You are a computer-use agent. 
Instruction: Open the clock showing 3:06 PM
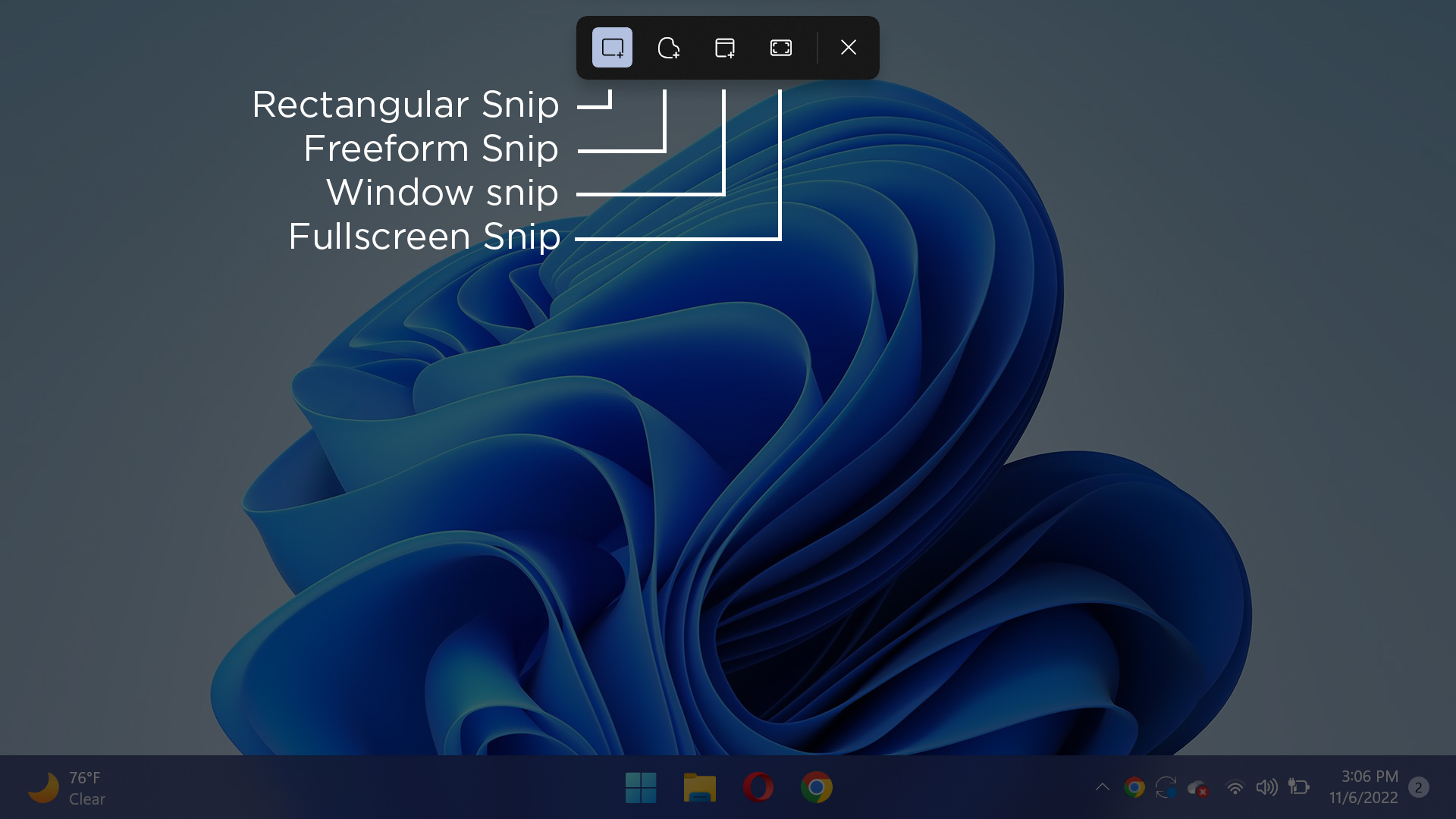(1363, 787)
